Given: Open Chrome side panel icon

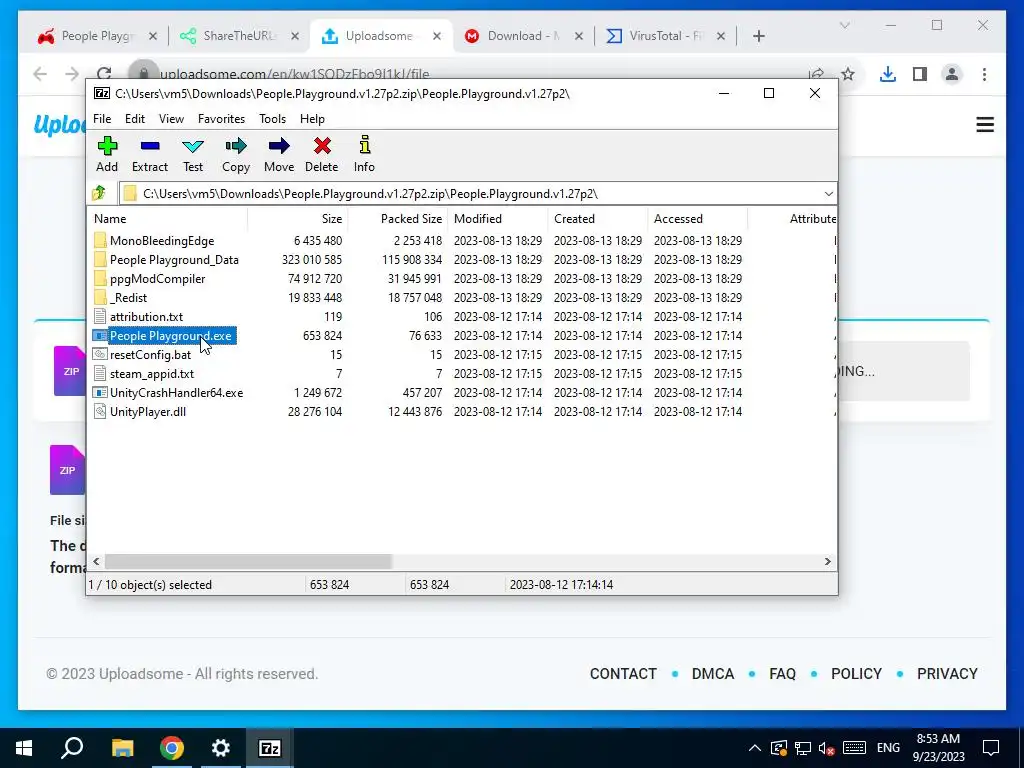Looking at the screenshot, I should [920, 74].
